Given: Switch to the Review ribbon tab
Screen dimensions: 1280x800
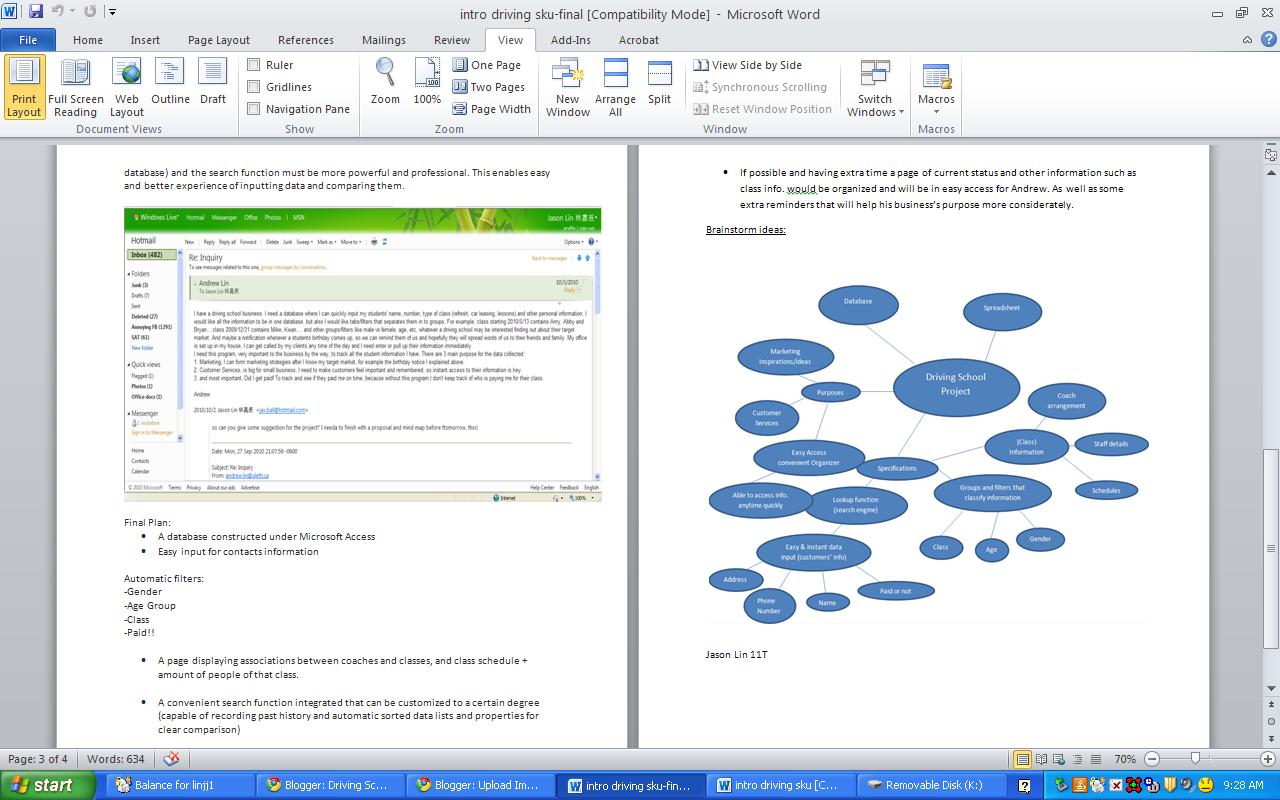Looking at the screenshot, I should click(451, 40).
